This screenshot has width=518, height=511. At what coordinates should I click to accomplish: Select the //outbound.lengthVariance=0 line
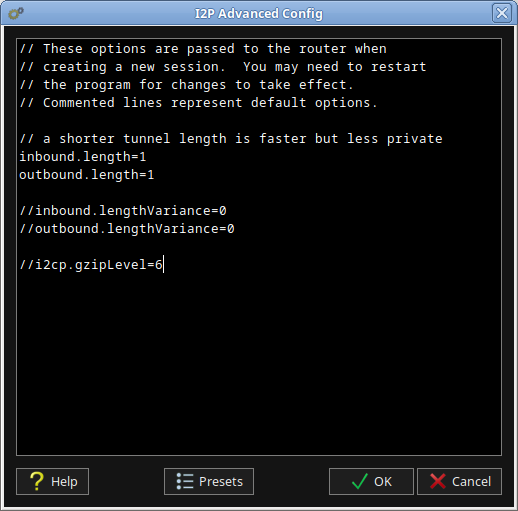point(127,229)
